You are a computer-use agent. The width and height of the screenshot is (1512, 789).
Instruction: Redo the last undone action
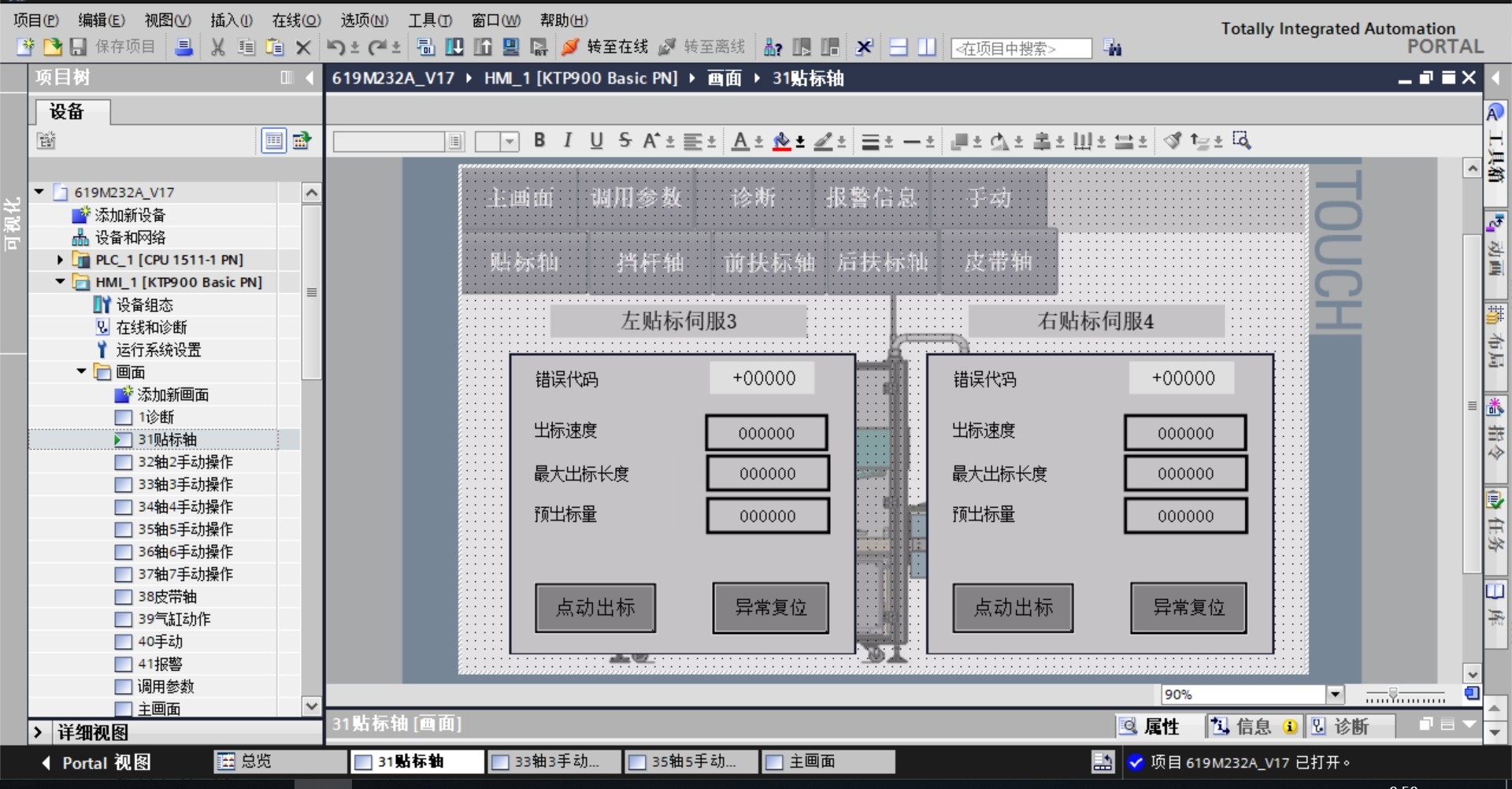click(377, 47)
